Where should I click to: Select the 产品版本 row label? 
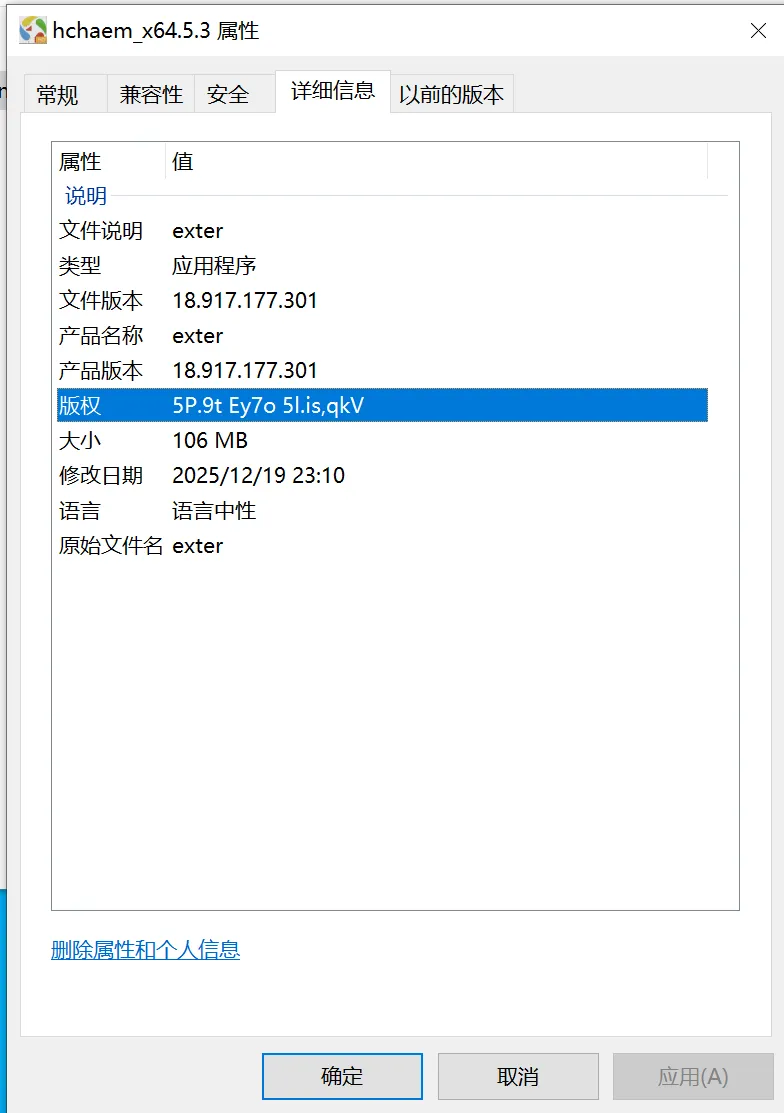pos(101,371)
